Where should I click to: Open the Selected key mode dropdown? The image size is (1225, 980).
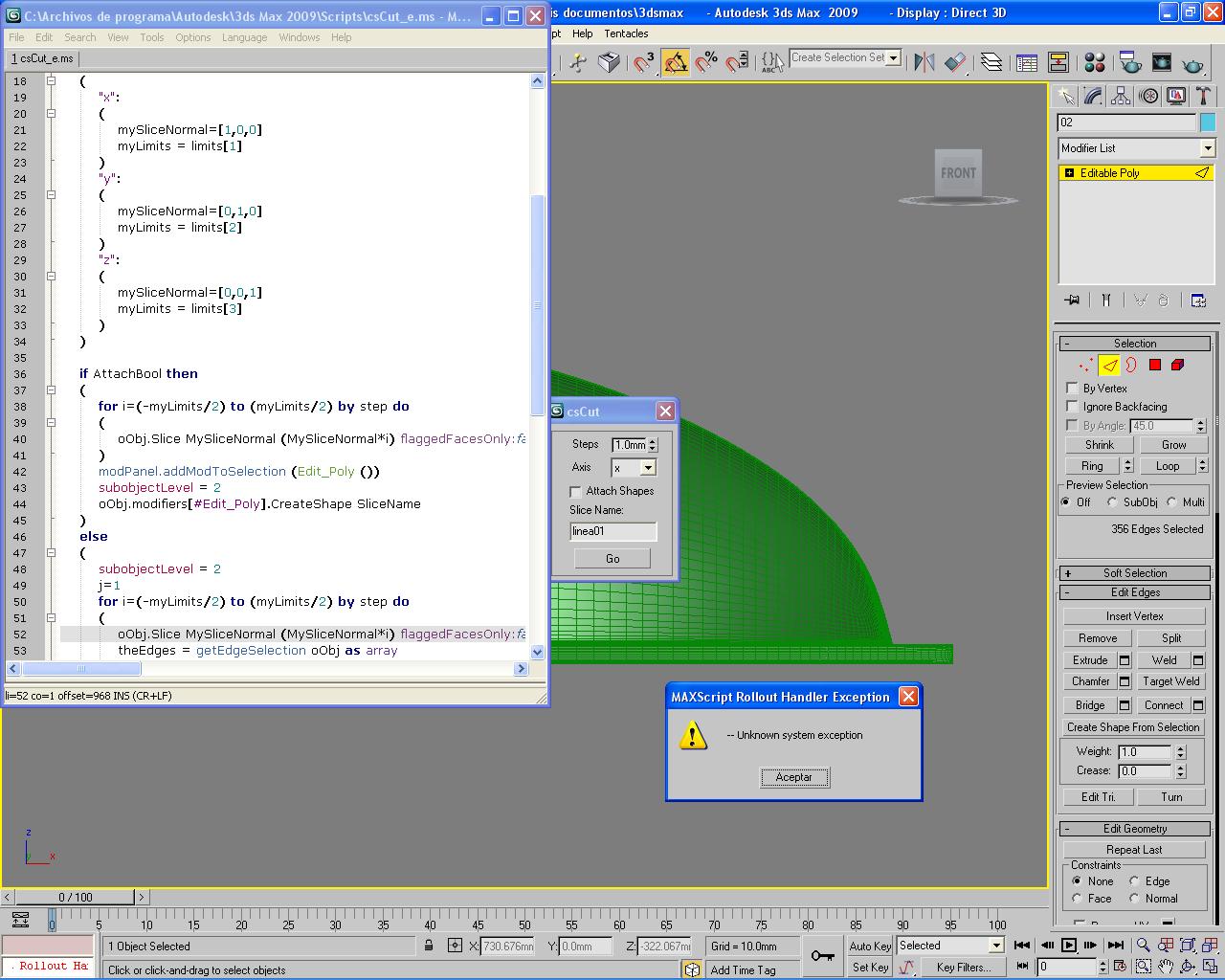click(996, 946)
